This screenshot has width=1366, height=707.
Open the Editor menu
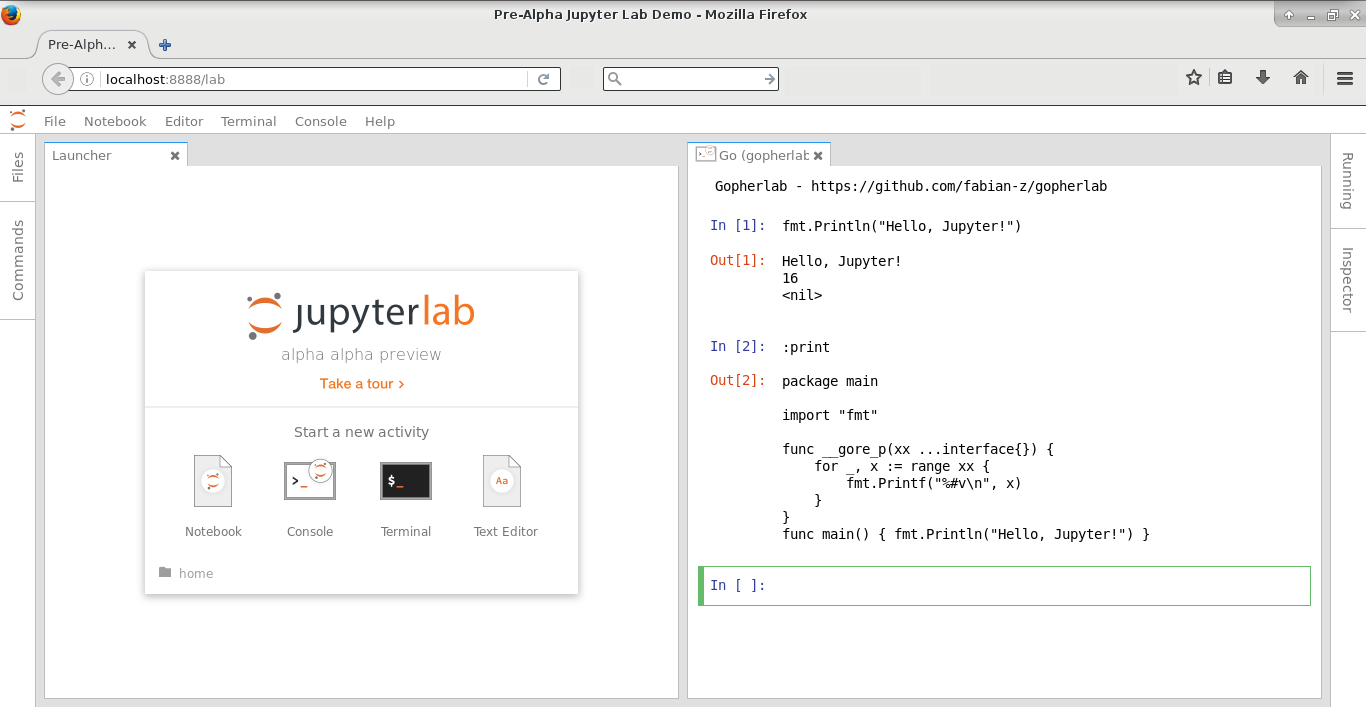[184, 121]
